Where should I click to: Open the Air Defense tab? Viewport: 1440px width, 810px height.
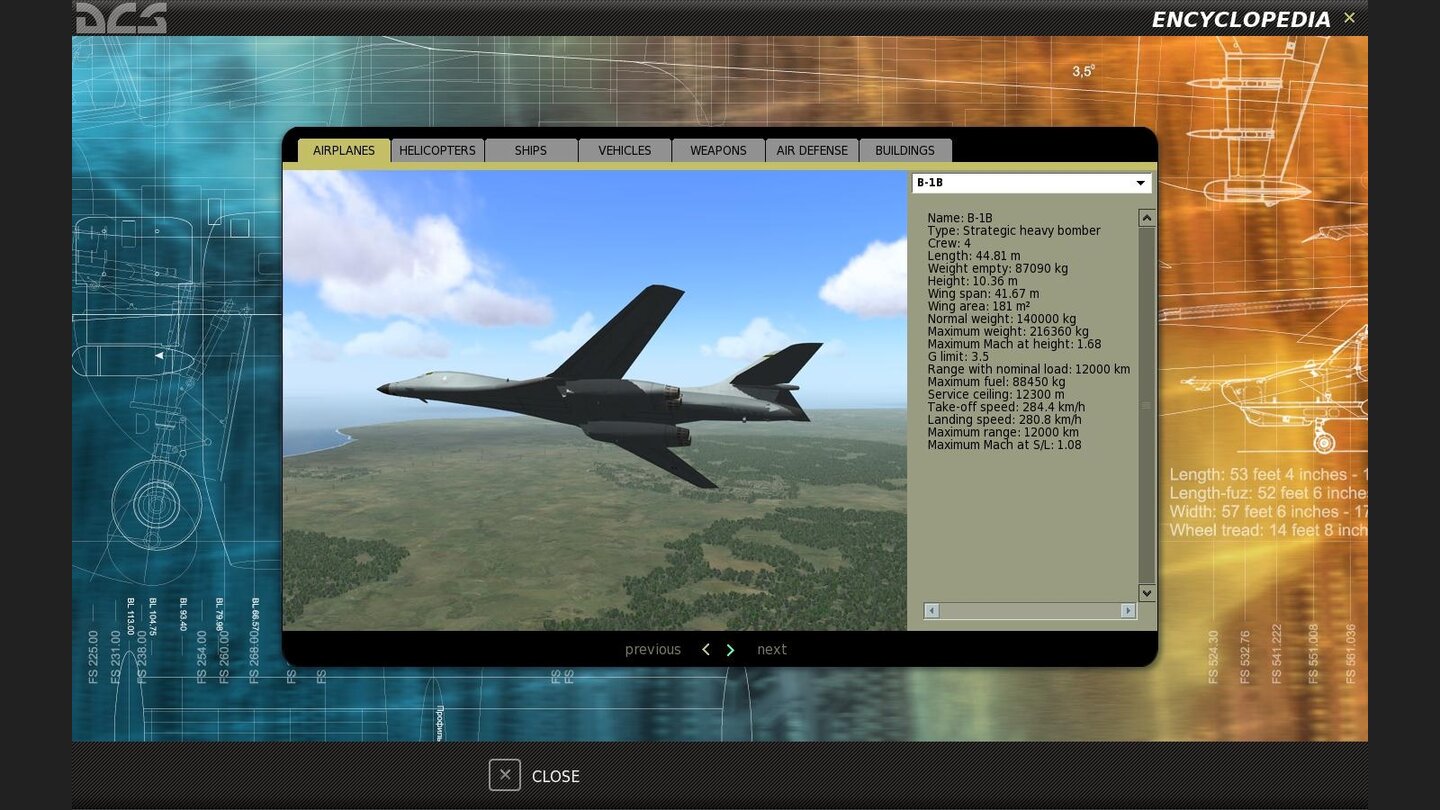tap(812, 150)
